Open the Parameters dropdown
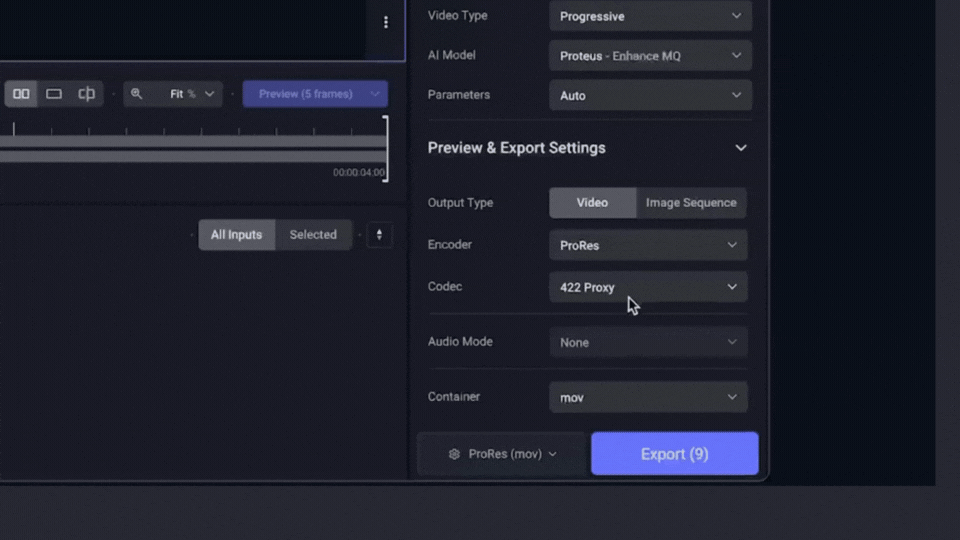This screenshot has width=960, height=540. tap(650, 96)
